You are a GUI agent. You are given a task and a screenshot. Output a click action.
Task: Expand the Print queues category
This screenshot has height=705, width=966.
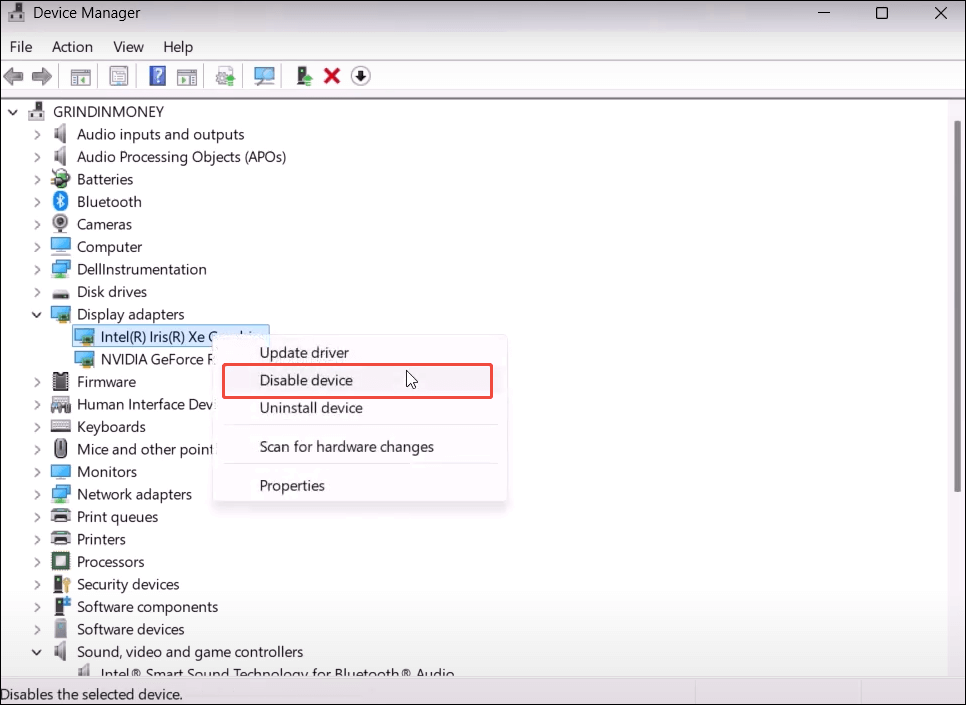(37, 517)
